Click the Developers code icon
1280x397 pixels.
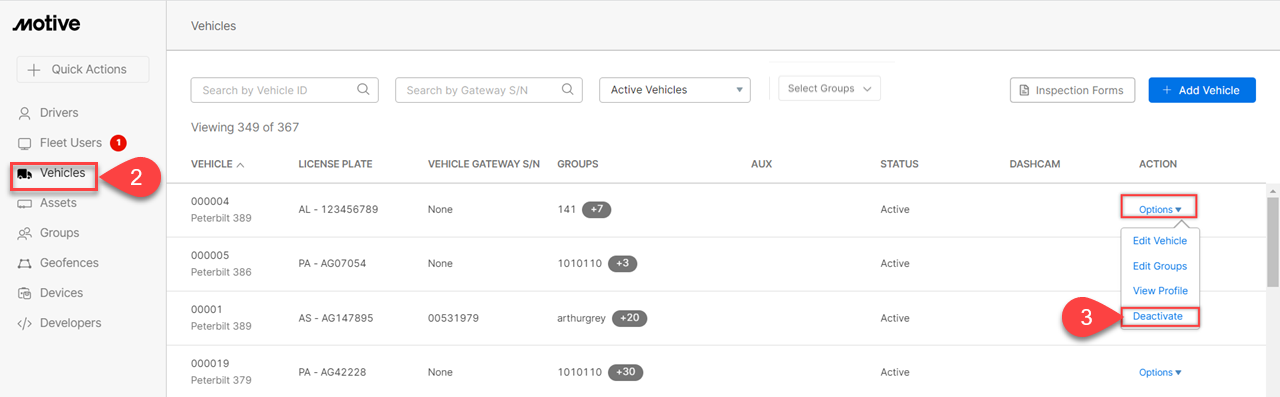point(25,323)
